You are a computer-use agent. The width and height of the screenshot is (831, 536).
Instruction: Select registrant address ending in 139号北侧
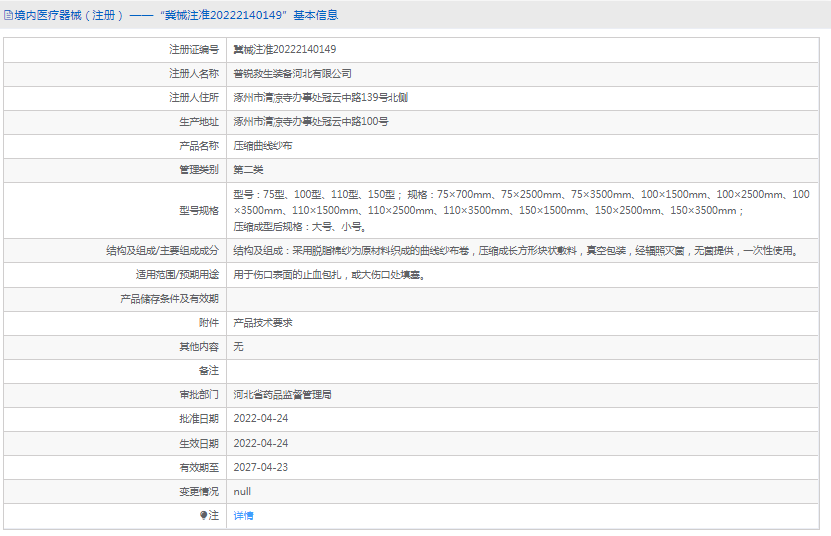click(x=321, y=98)
